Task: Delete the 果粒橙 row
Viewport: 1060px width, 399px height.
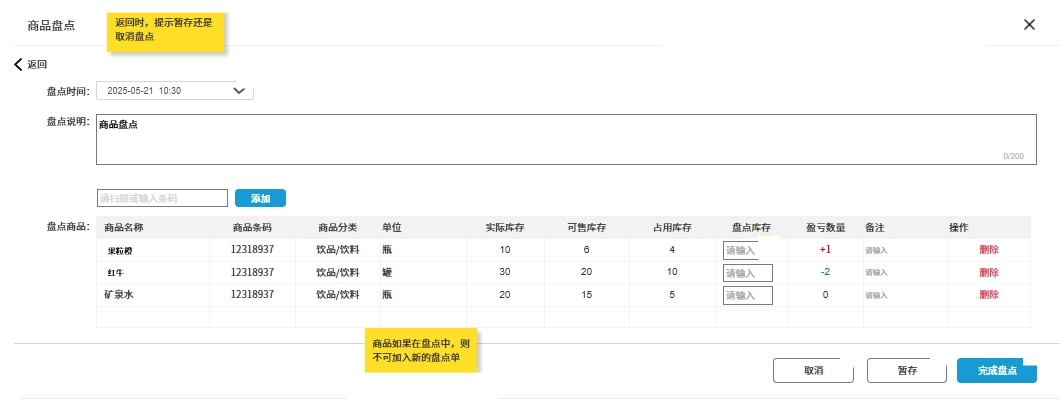Action: pos(989,250)
